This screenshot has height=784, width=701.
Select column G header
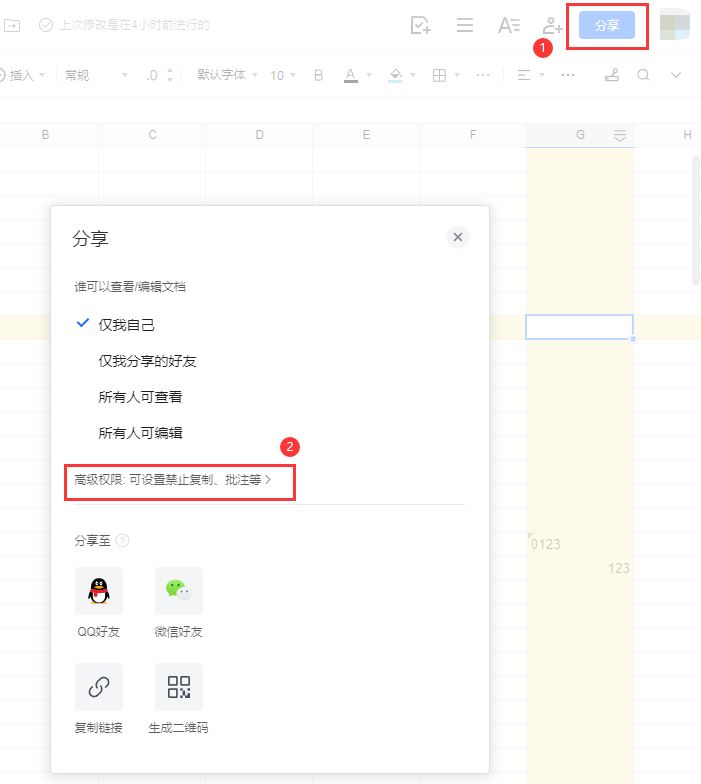click(x=580, y=134)
